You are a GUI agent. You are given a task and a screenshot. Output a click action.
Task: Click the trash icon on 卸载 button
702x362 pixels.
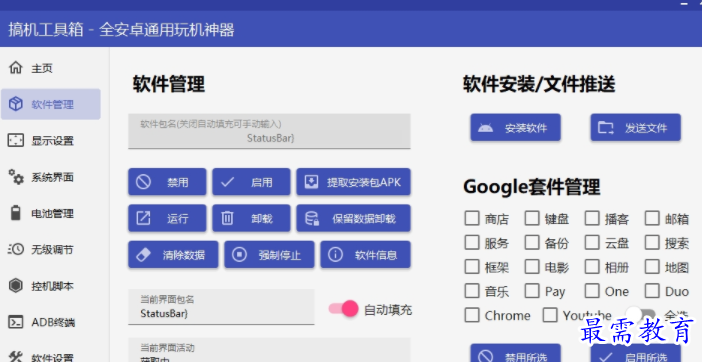tap(227, 218)
